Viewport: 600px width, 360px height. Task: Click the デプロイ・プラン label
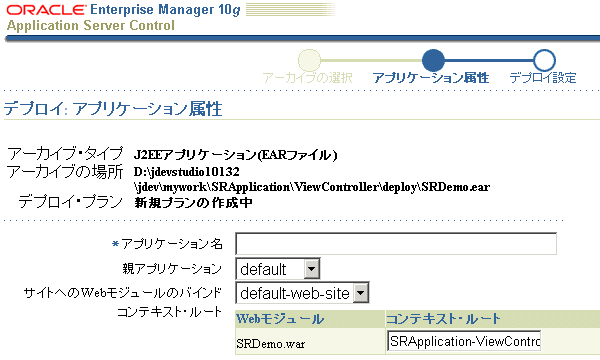[71, 201]
